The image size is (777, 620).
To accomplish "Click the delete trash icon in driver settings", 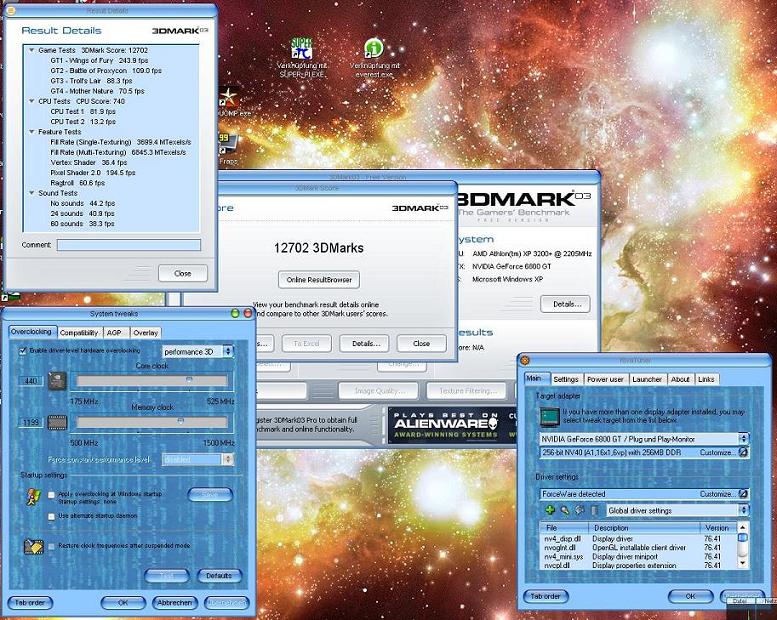I will tap(595, 510).
